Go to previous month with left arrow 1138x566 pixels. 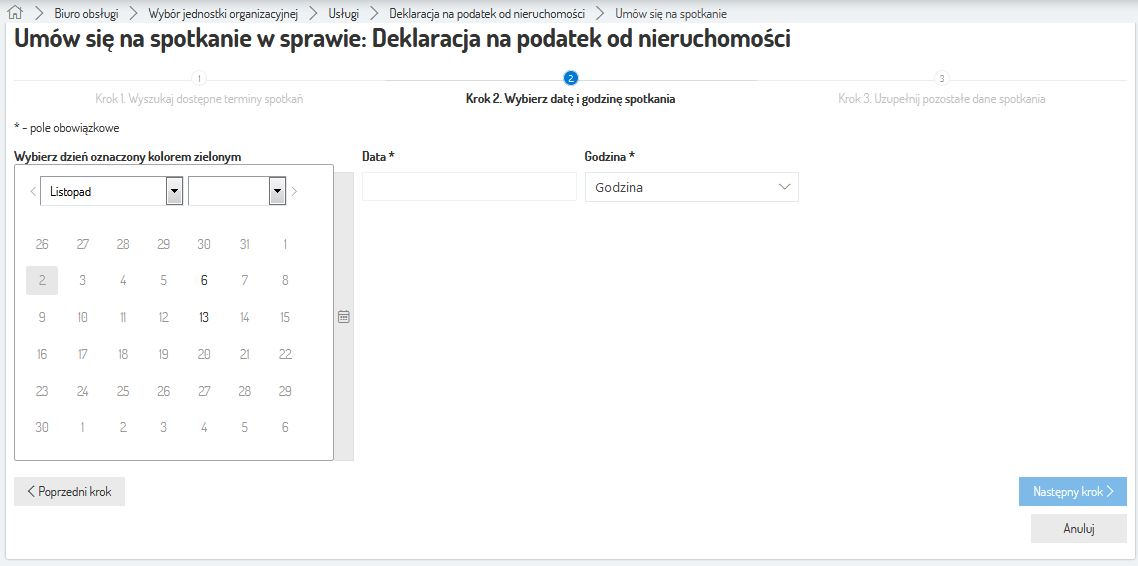(32, 191)
